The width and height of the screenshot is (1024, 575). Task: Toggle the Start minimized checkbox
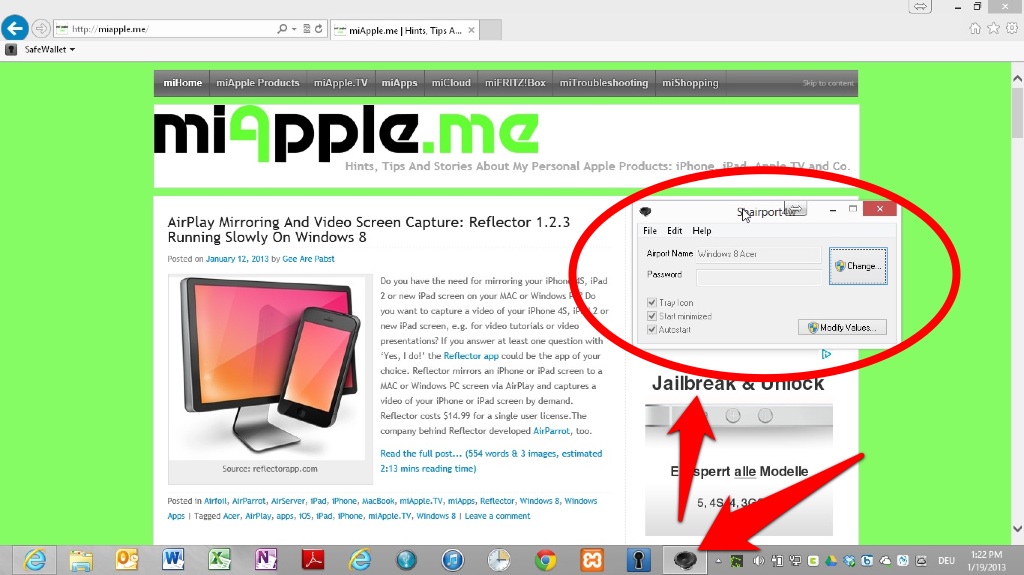click(x=653, y=316)
